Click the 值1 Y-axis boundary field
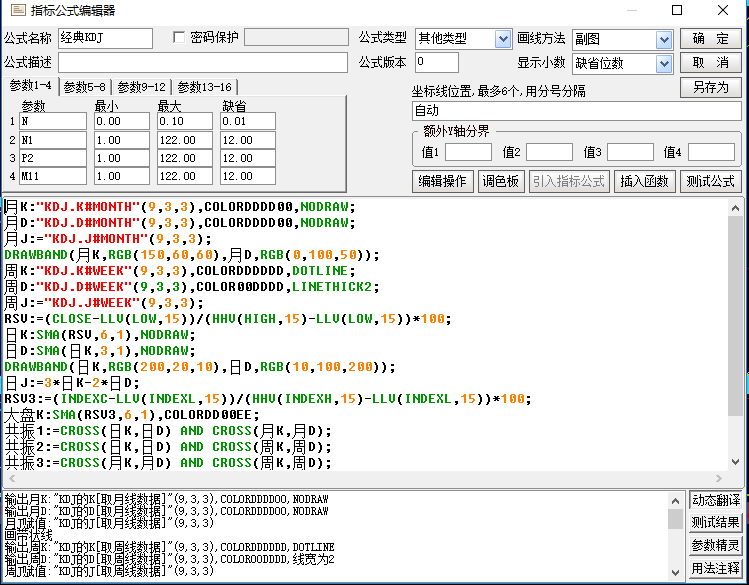 point(469,152)
